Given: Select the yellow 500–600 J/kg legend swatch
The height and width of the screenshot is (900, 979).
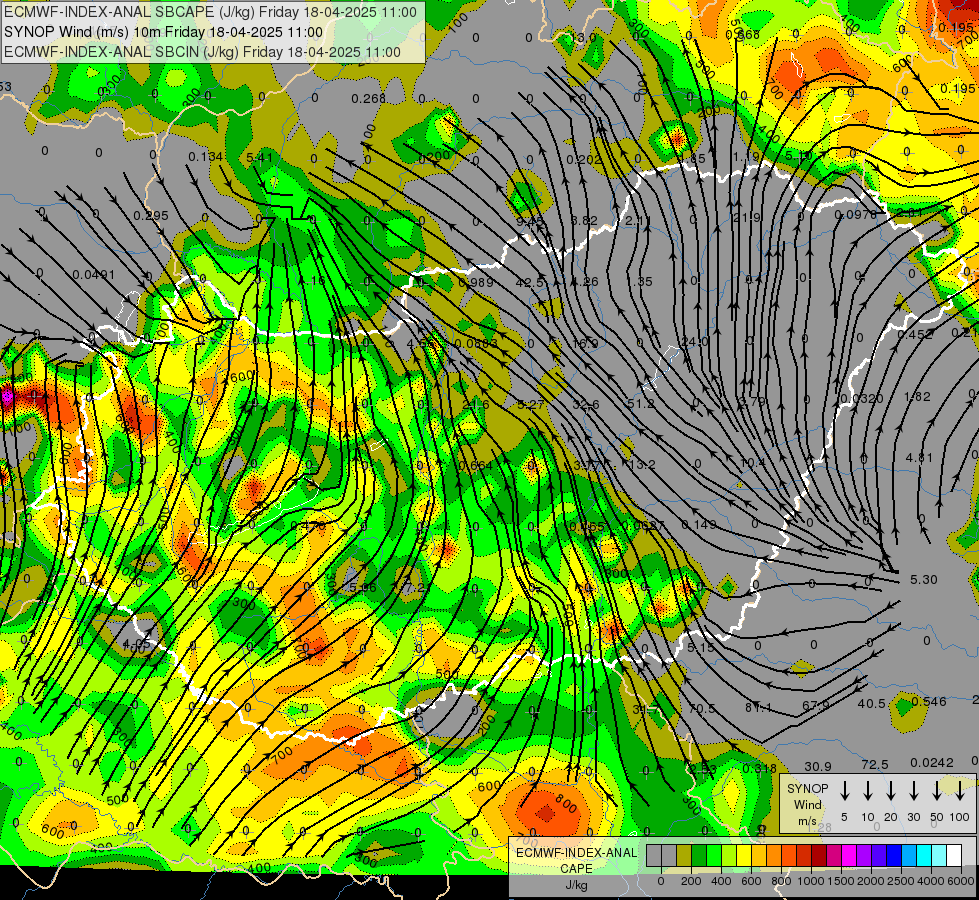Looking at the screenshot, I should click(x=744, y=856).
